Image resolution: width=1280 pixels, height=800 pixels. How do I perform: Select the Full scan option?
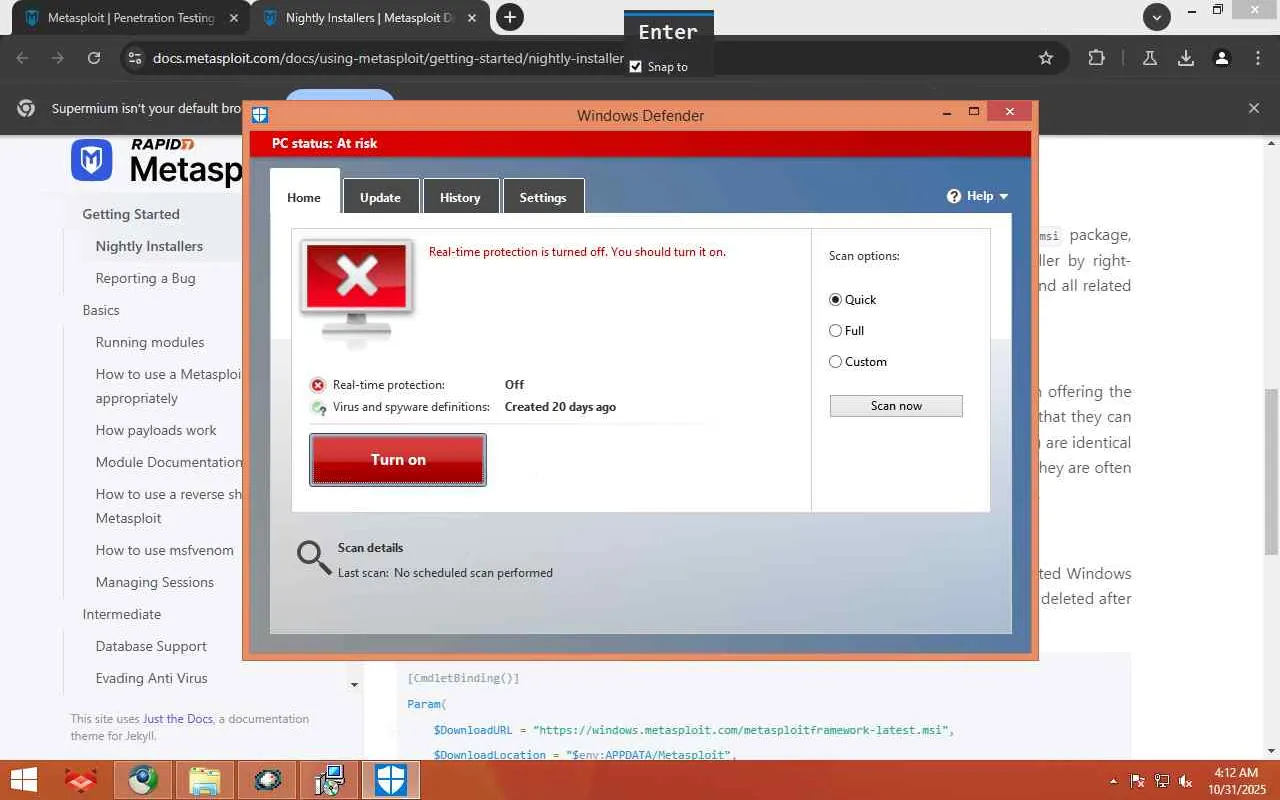coord(836,331)
